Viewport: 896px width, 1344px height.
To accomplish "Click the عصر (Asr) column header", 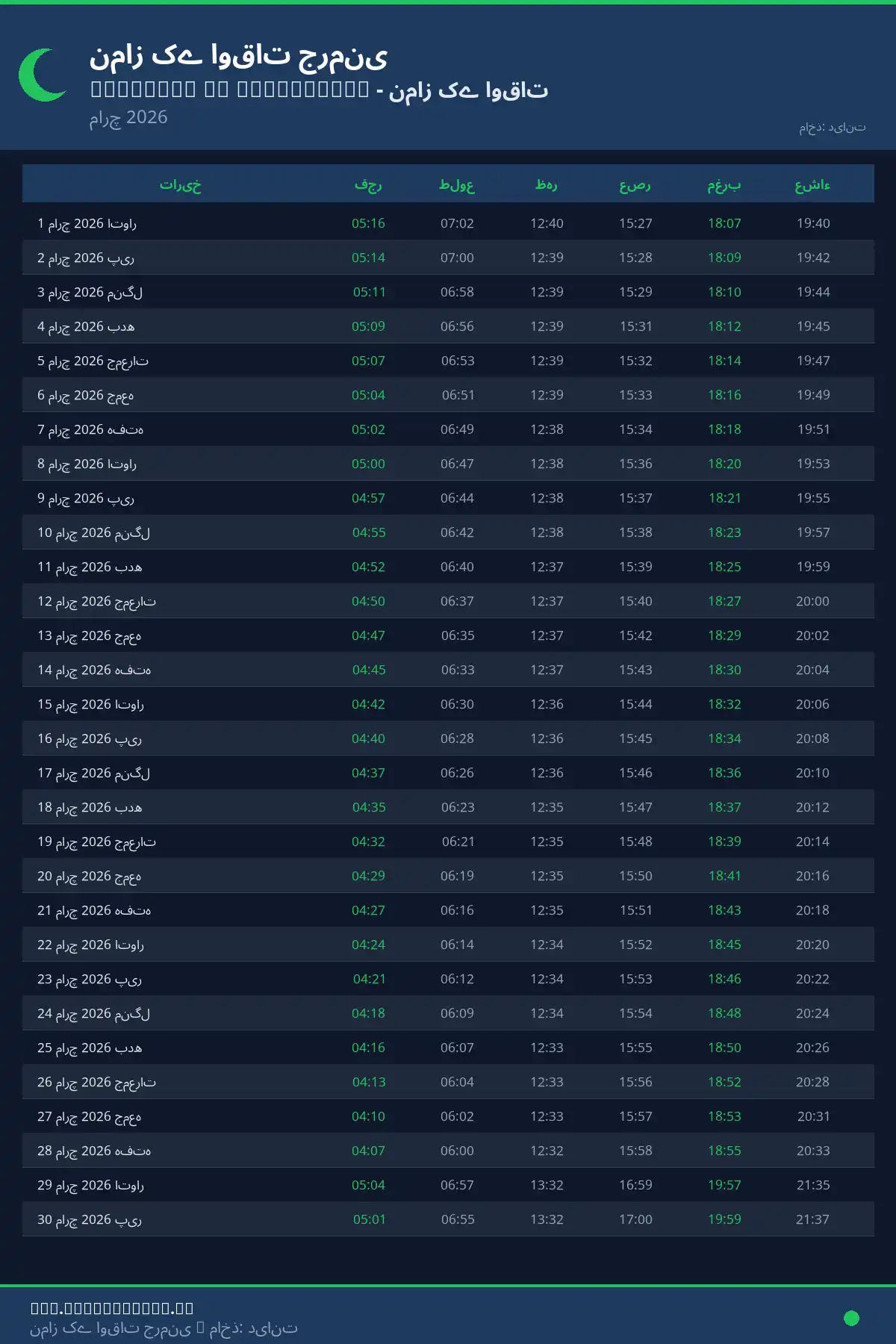I will (x=635, y=184).
